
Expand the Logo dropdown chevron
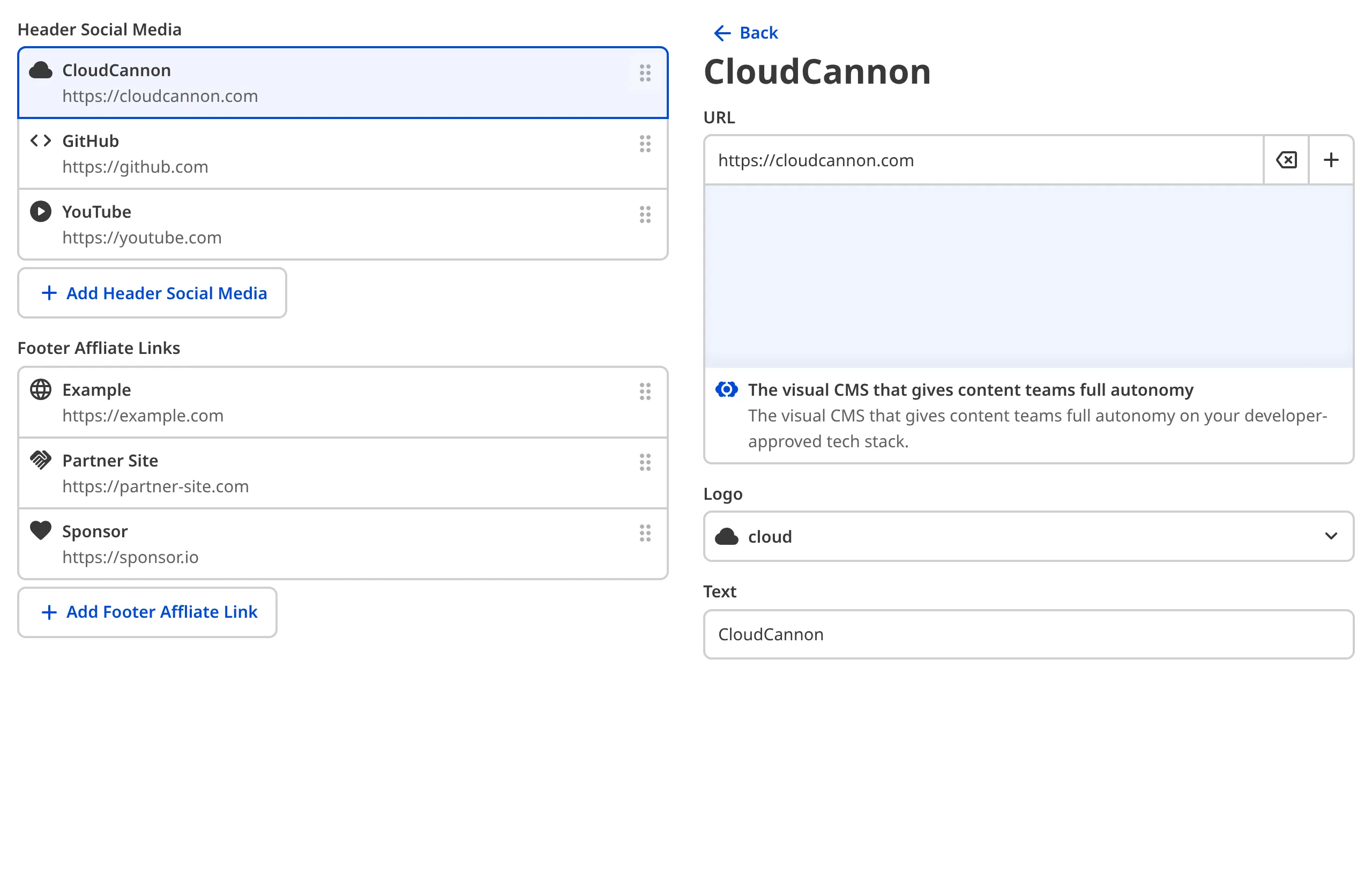click(1331, 536)
